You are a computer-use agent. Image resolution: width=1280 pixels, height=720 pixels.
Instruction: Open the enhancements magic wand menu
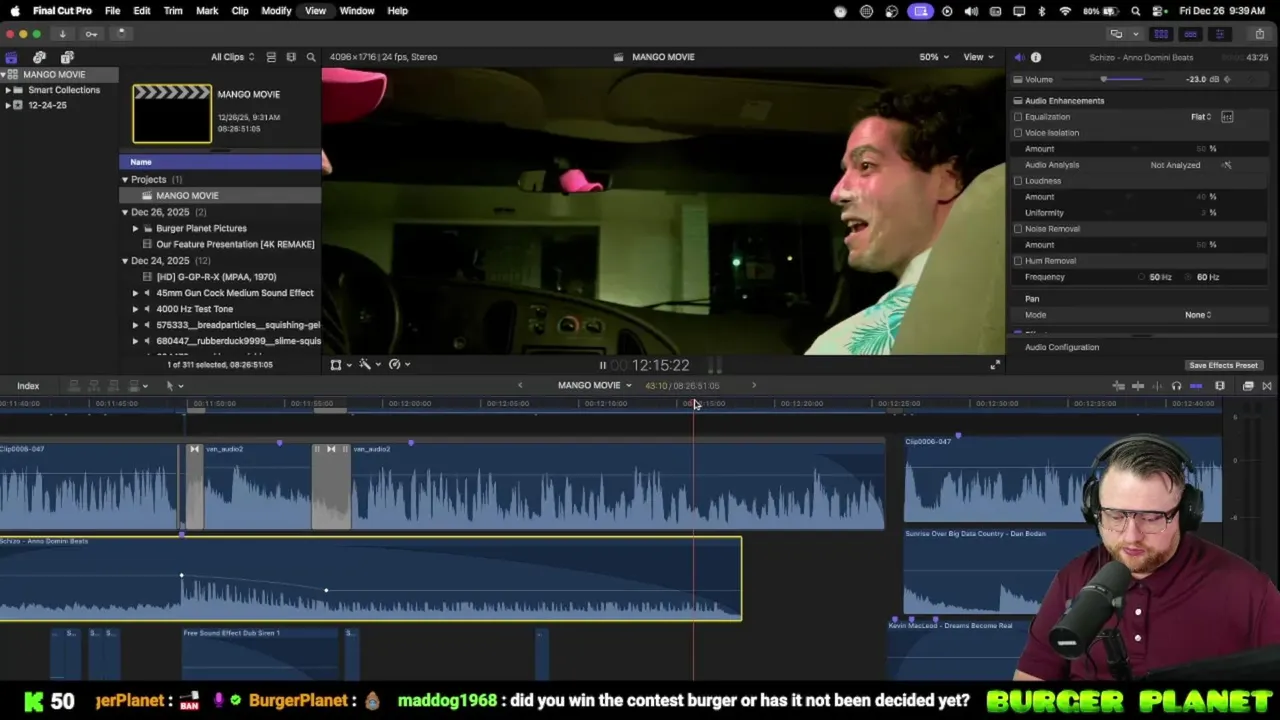[x=369, y=365]
